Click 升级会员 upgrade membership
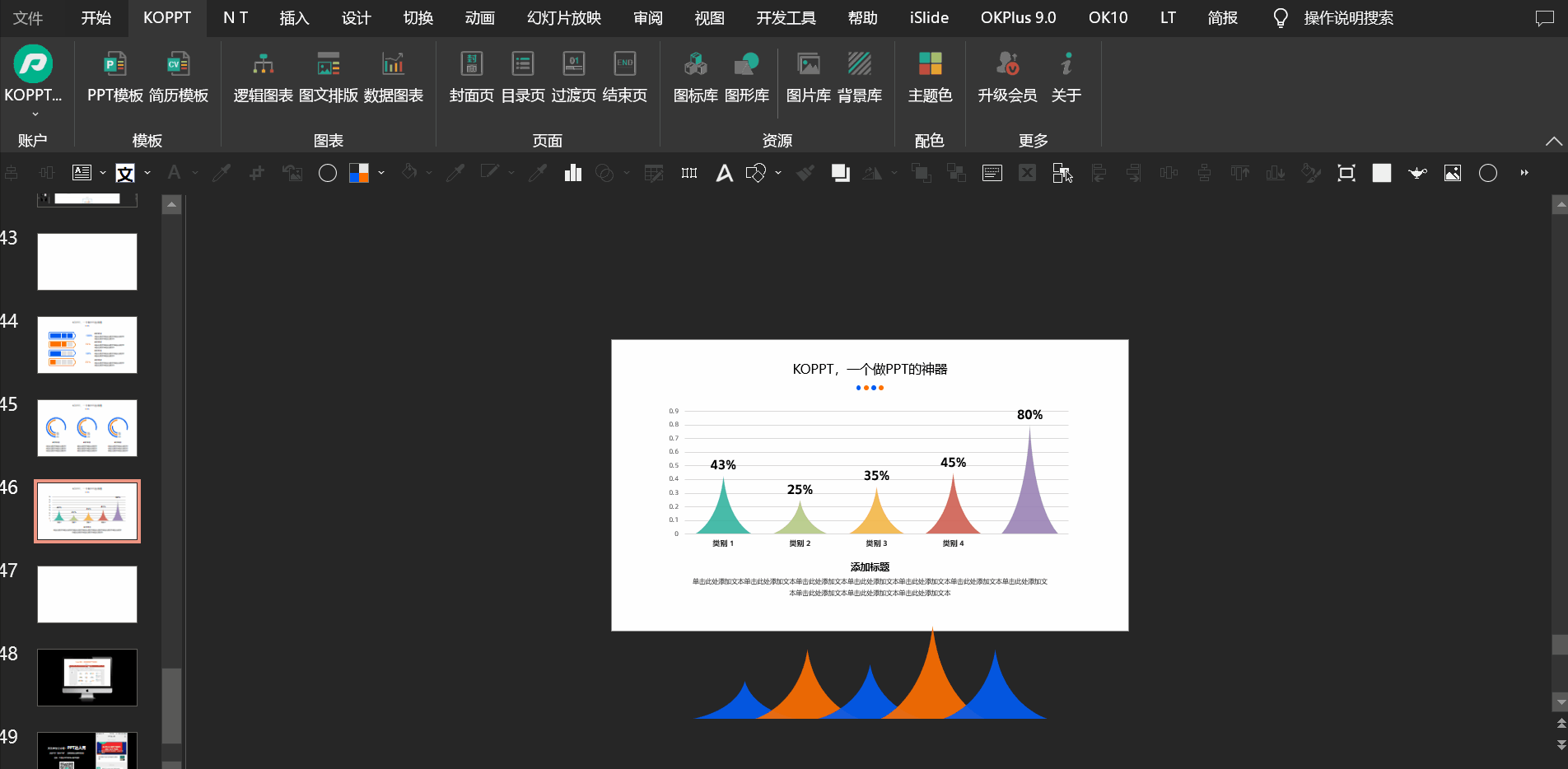 (x=1008, y=76)
